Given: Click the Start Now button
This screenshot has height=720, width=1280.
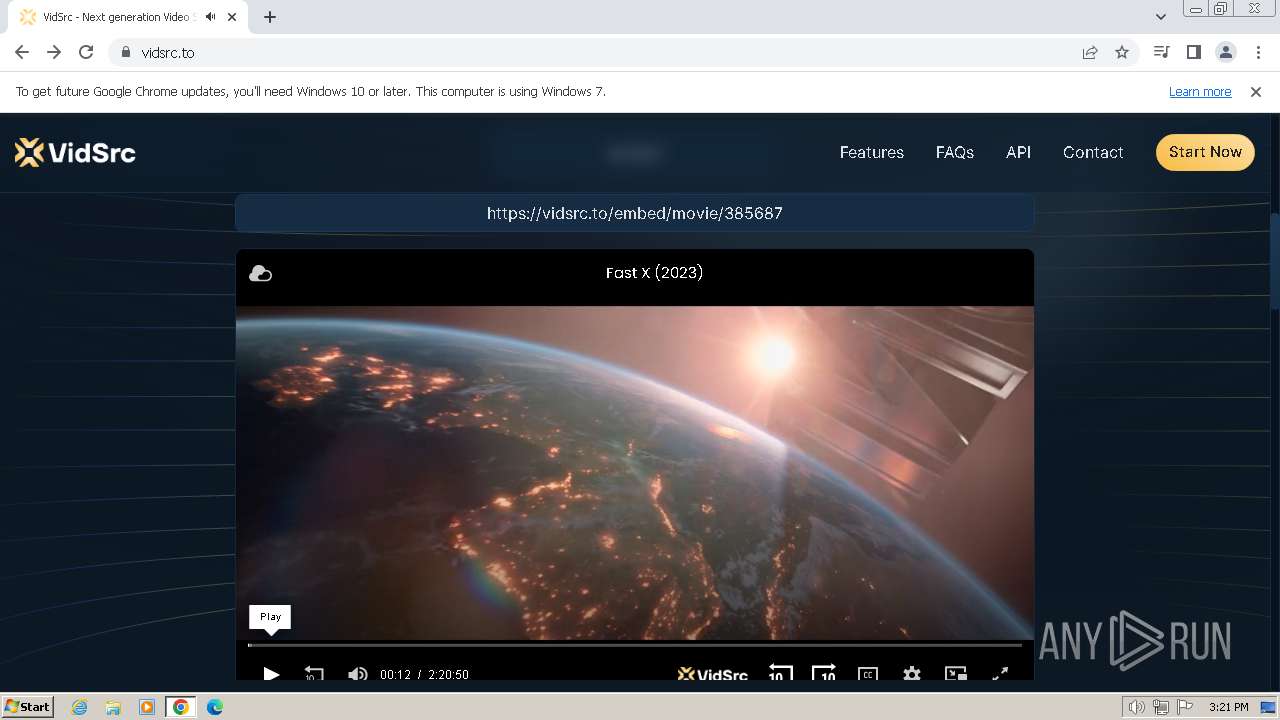Looking at the screenshot, I should pyautogui.click(x=1205, y=152).
